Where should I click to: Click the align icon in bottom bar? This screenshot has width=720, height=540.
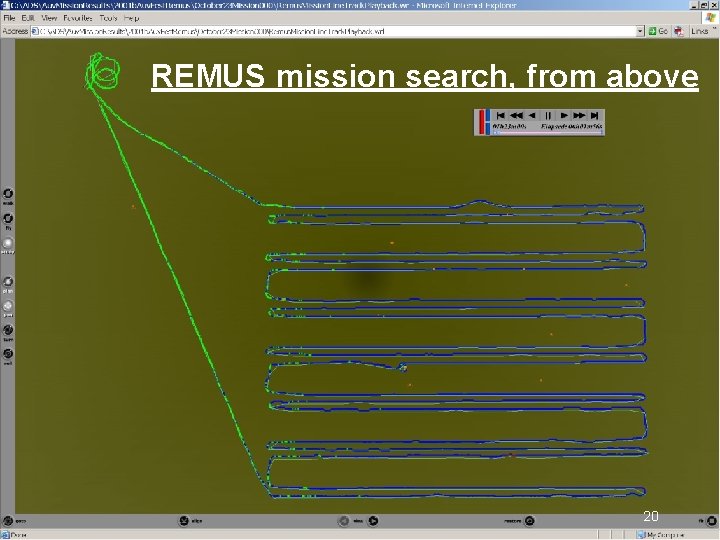pos(184,521)
